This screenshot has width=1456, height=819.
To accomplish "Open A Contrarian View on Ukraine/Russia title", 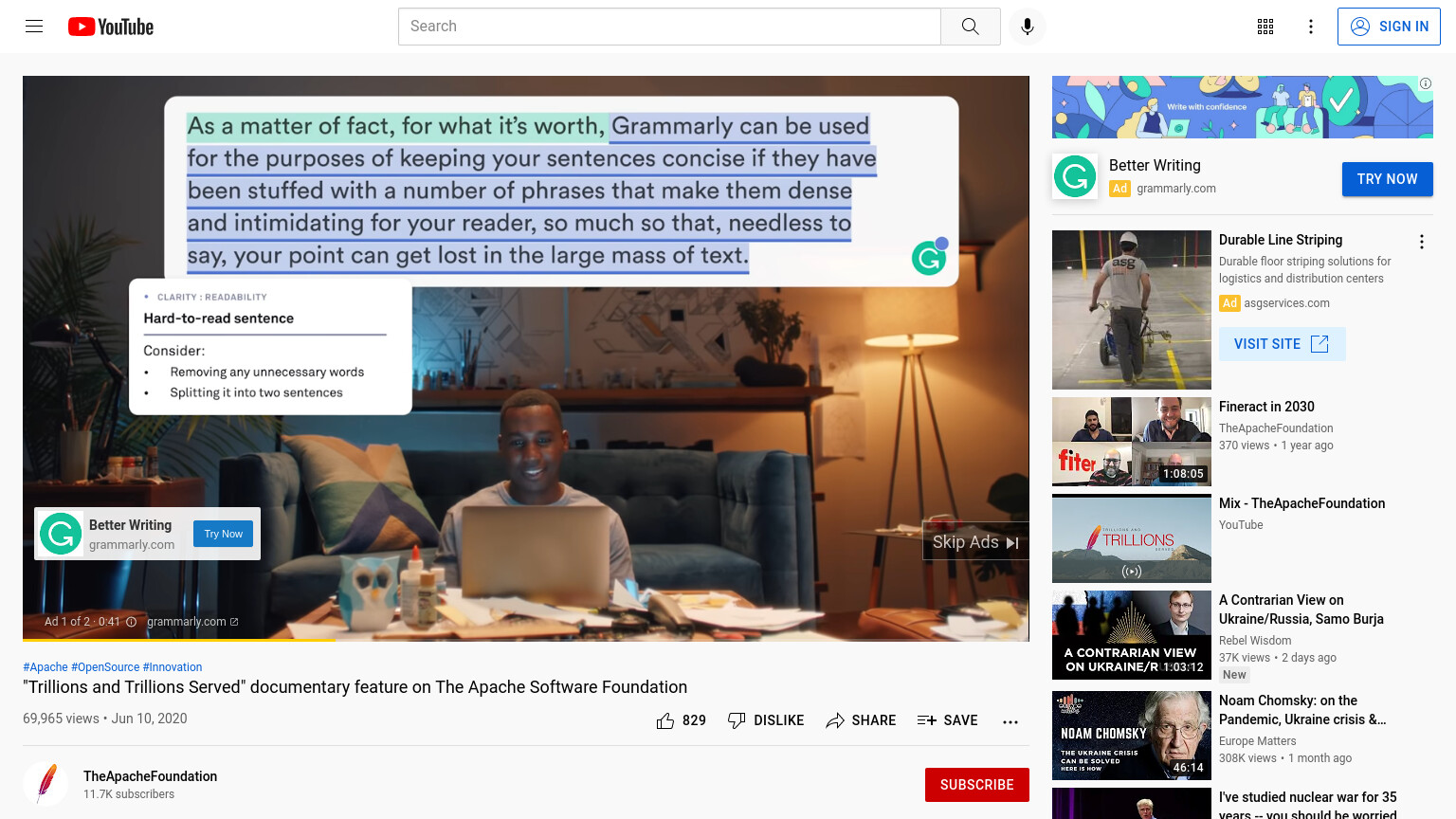I will coord(1301,610).
